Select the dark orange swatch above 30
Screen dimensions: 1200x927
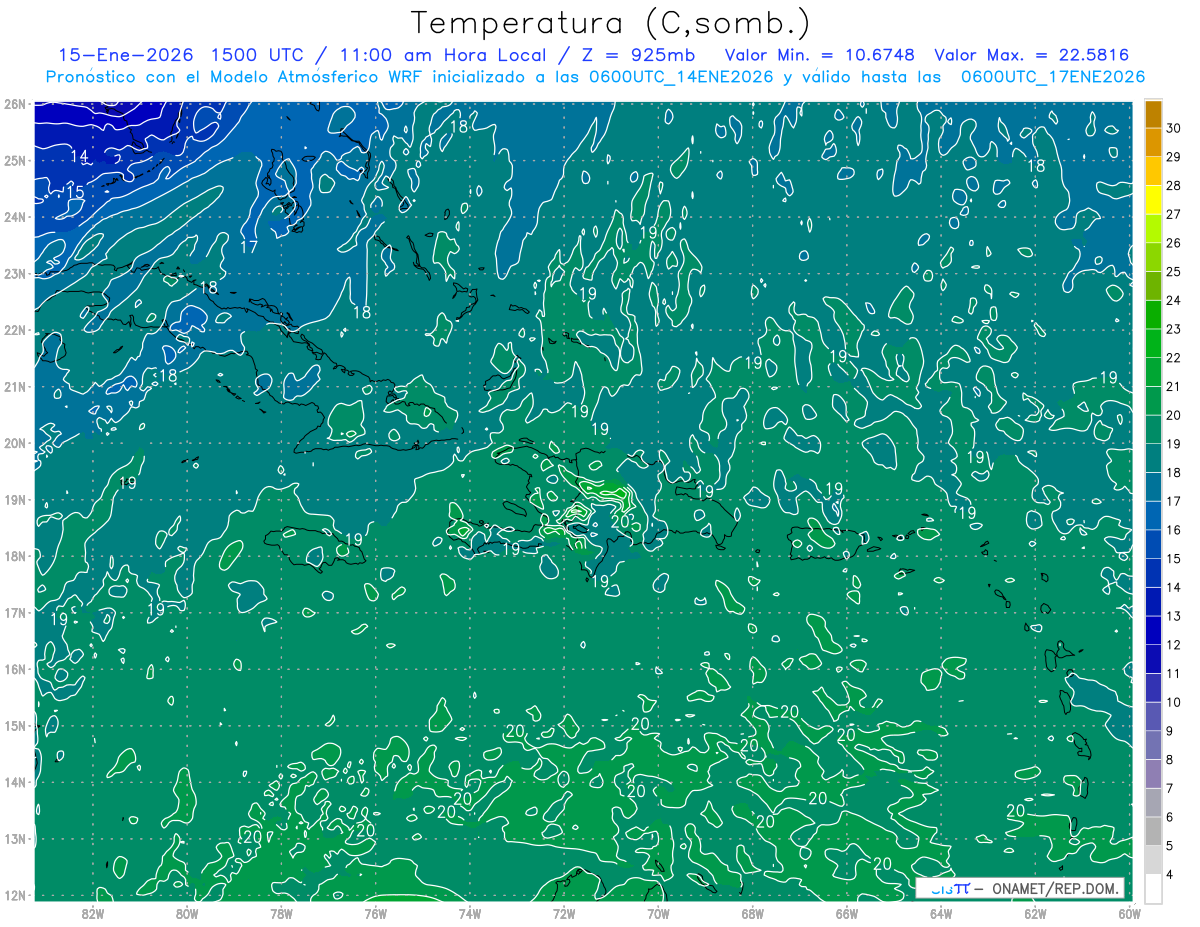click(1153, 113)
